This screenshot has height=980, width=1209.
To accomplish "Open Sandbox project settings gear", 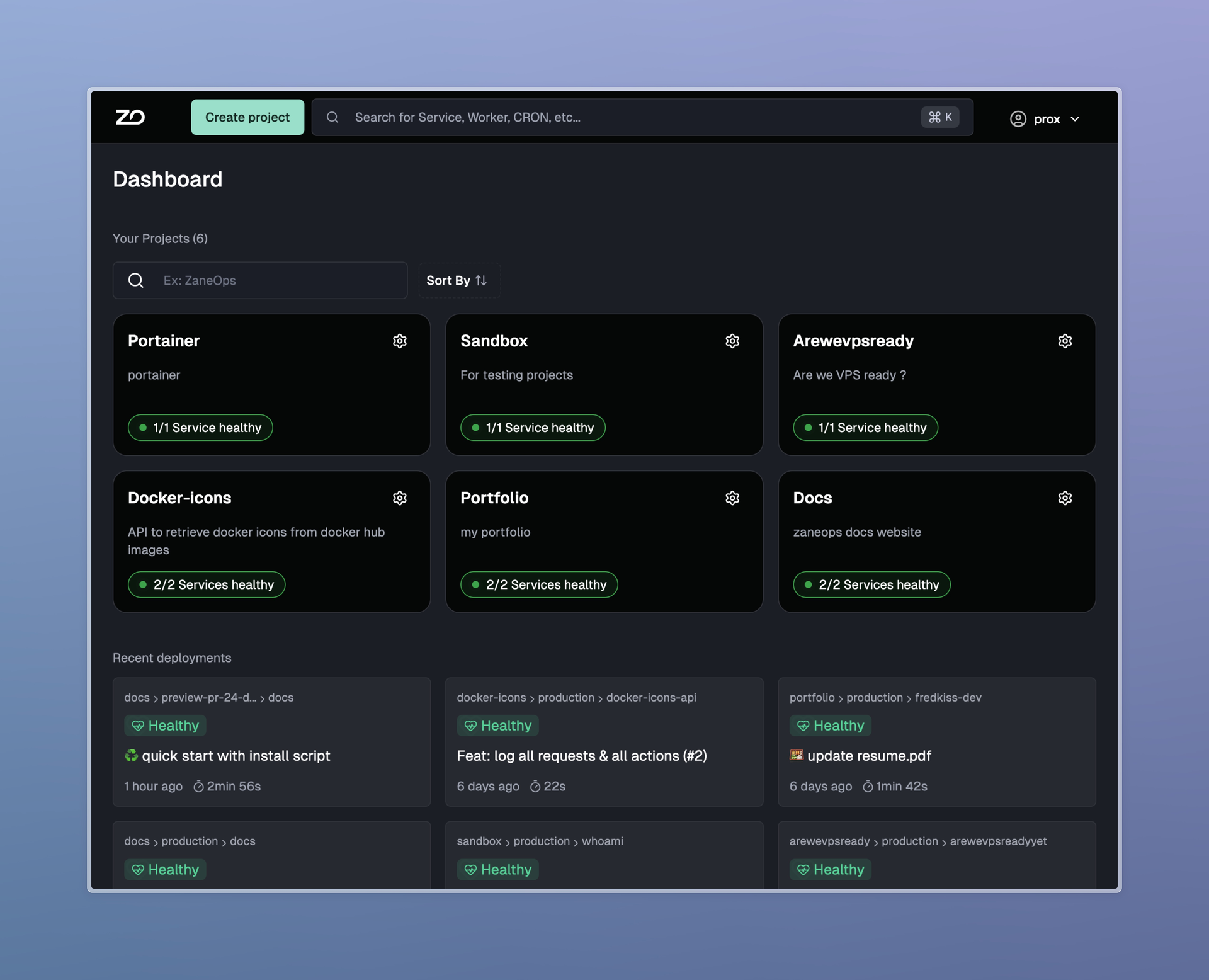I will point(732,341).
